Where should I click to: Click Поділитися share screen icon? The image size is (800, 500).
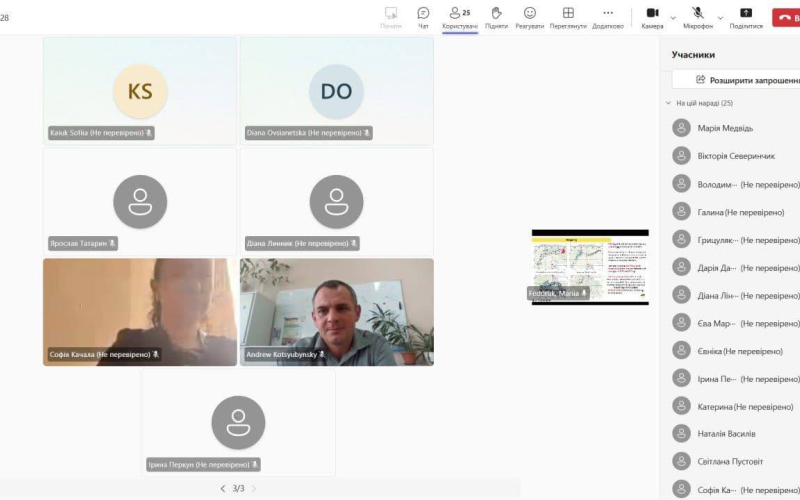(745, 16)
